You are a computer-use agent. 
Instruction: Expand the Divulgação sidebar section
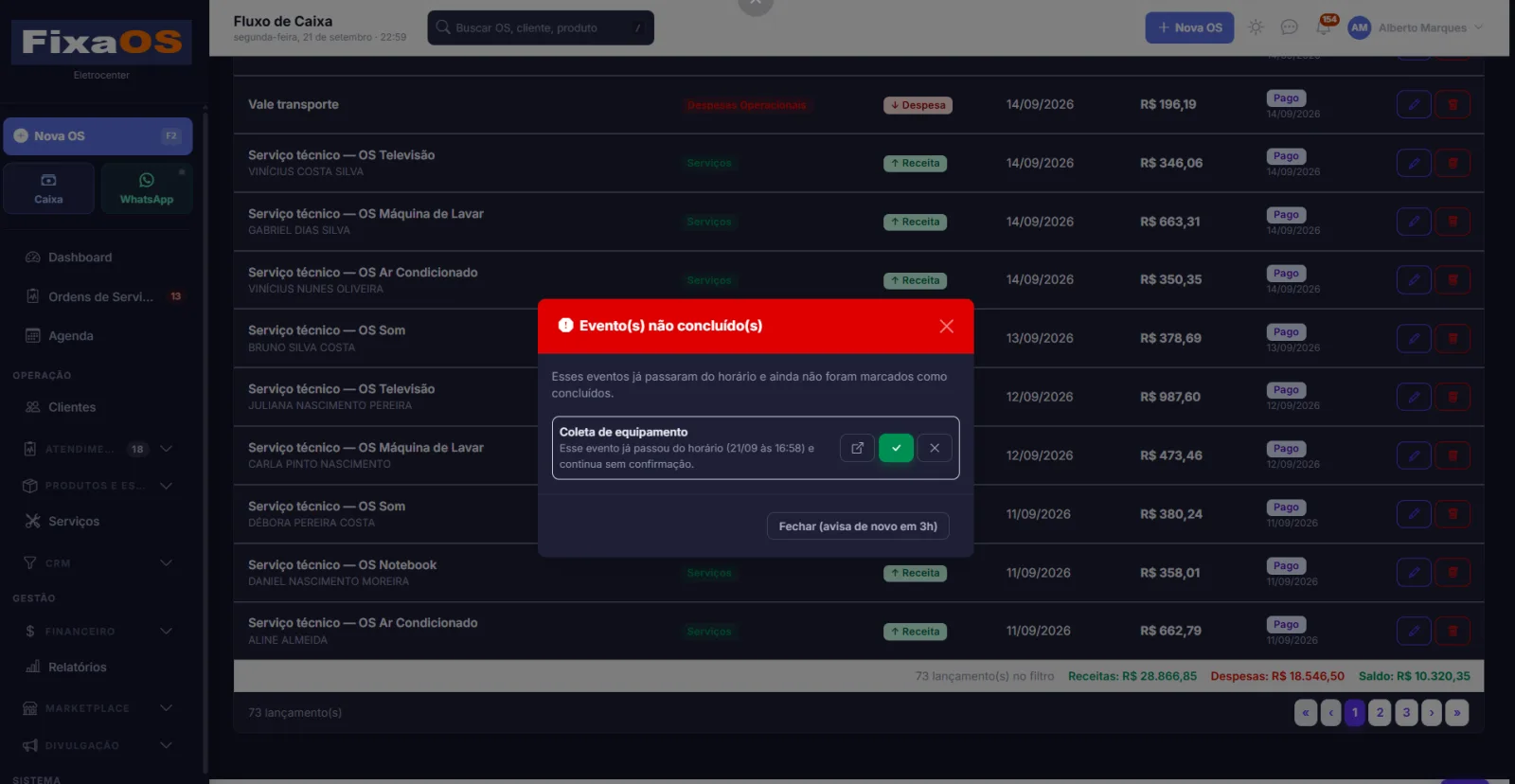[x=98, y=745]
